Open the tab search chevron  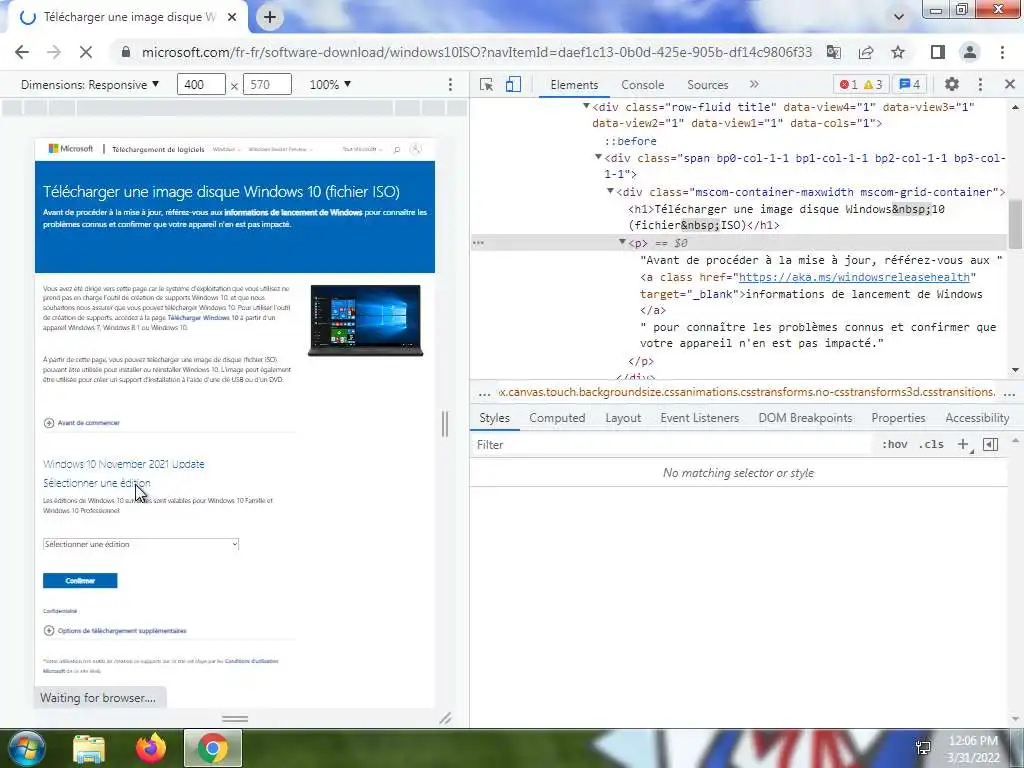click(x=899, y=17)
